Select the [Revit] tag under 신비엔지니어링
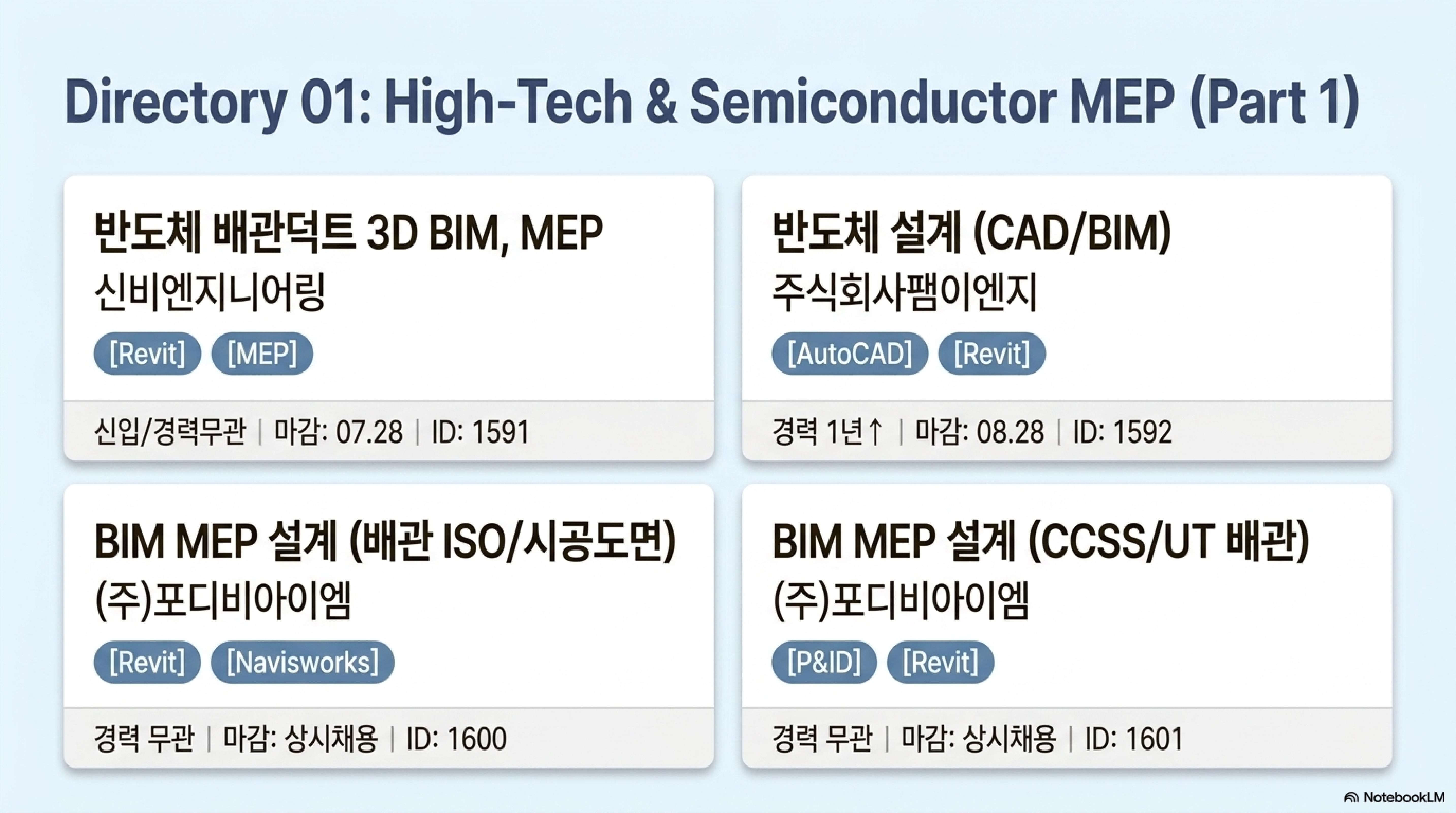 pyautogui.click(x=148, y=354)
